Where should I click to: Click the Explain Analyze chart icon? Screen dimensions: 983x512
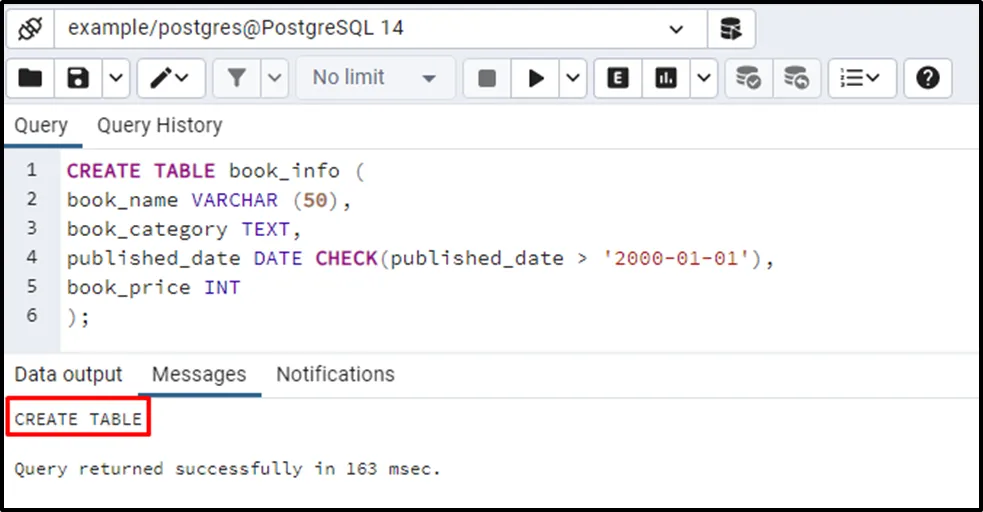click(666, 78)
